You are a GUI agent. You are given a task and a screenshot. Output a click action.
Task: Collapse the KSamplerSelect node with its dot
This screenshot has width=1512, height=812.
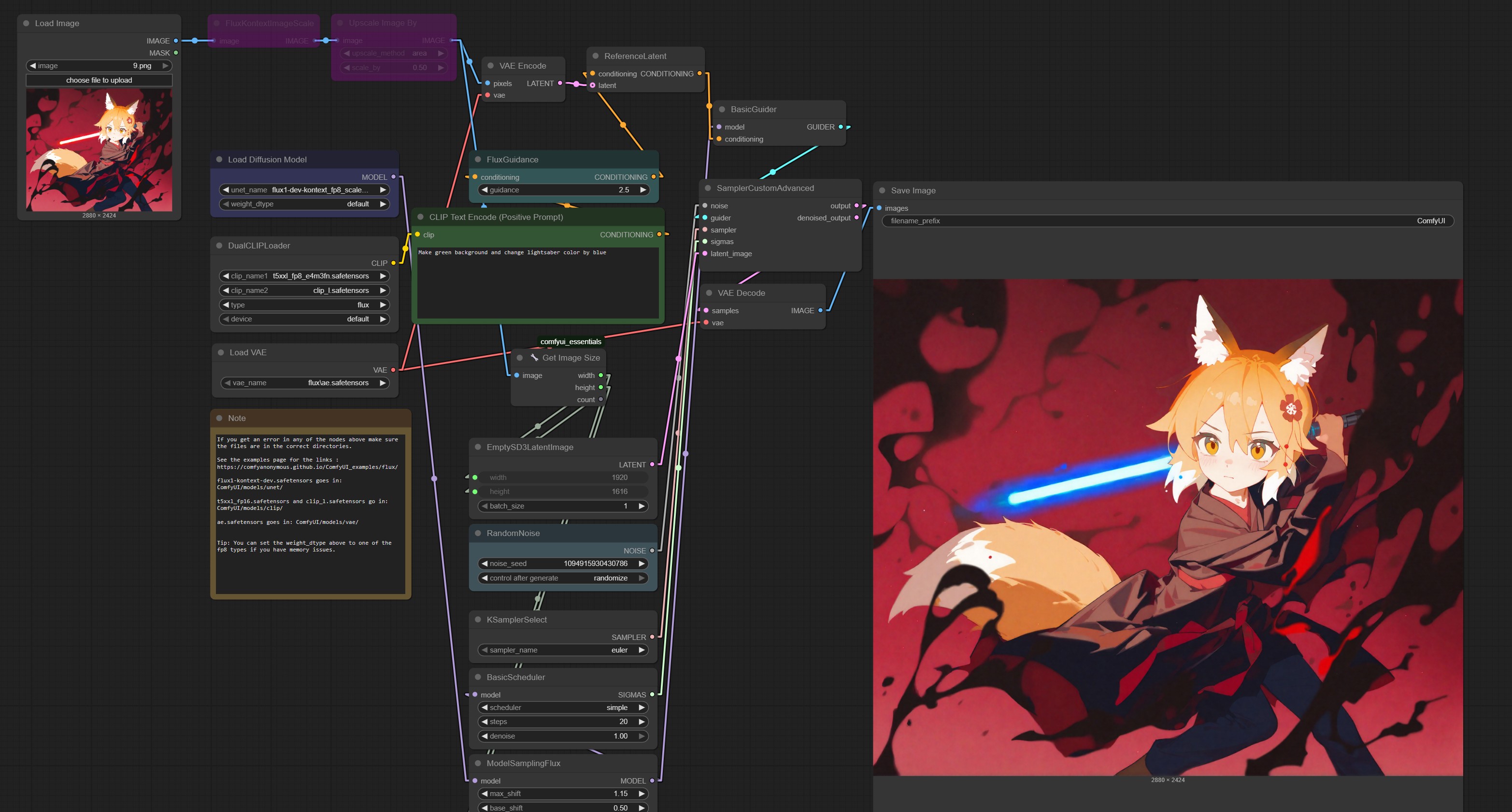[478, 620]
